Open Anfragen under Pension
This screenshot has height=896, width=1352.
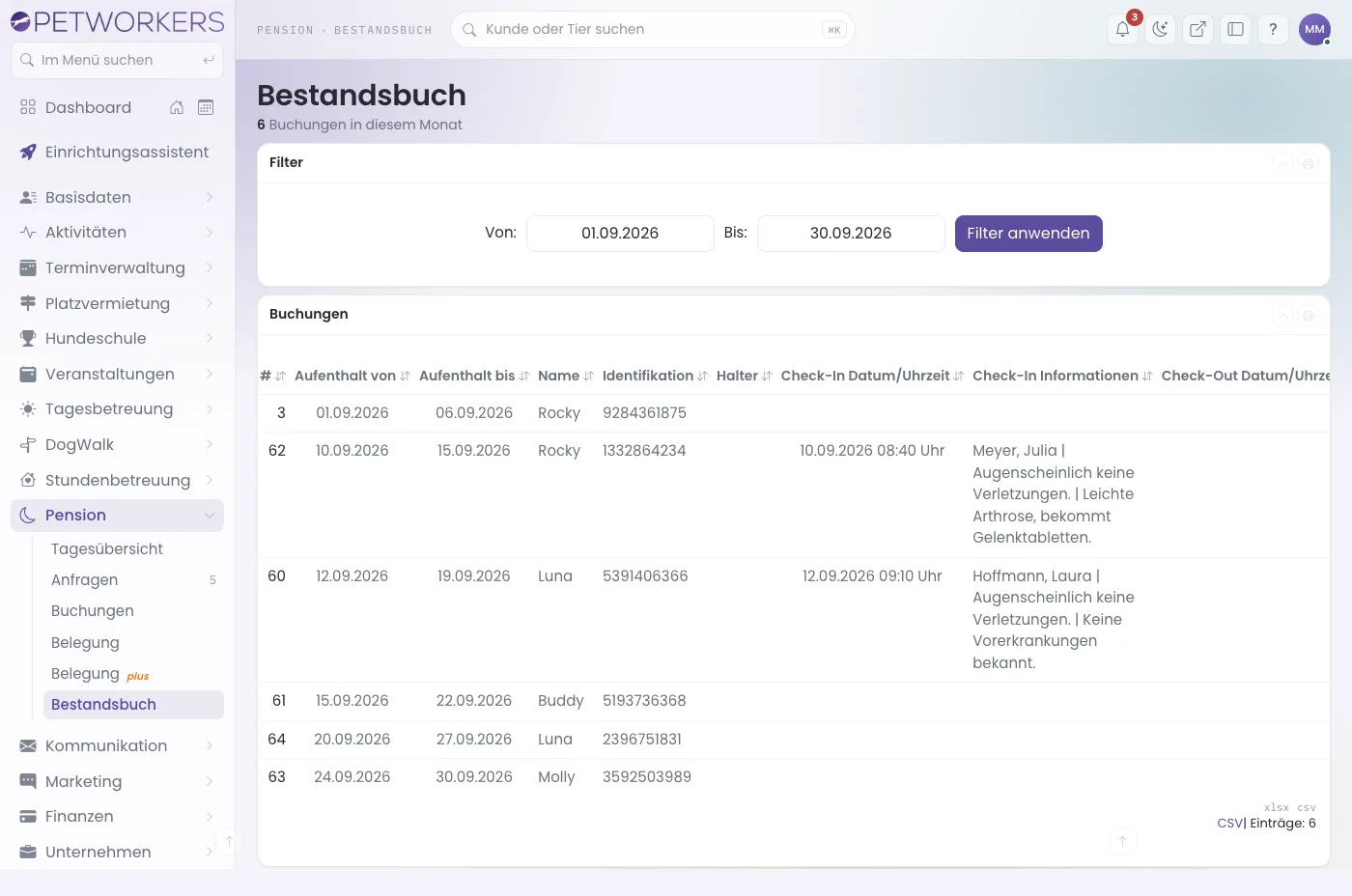133,579
